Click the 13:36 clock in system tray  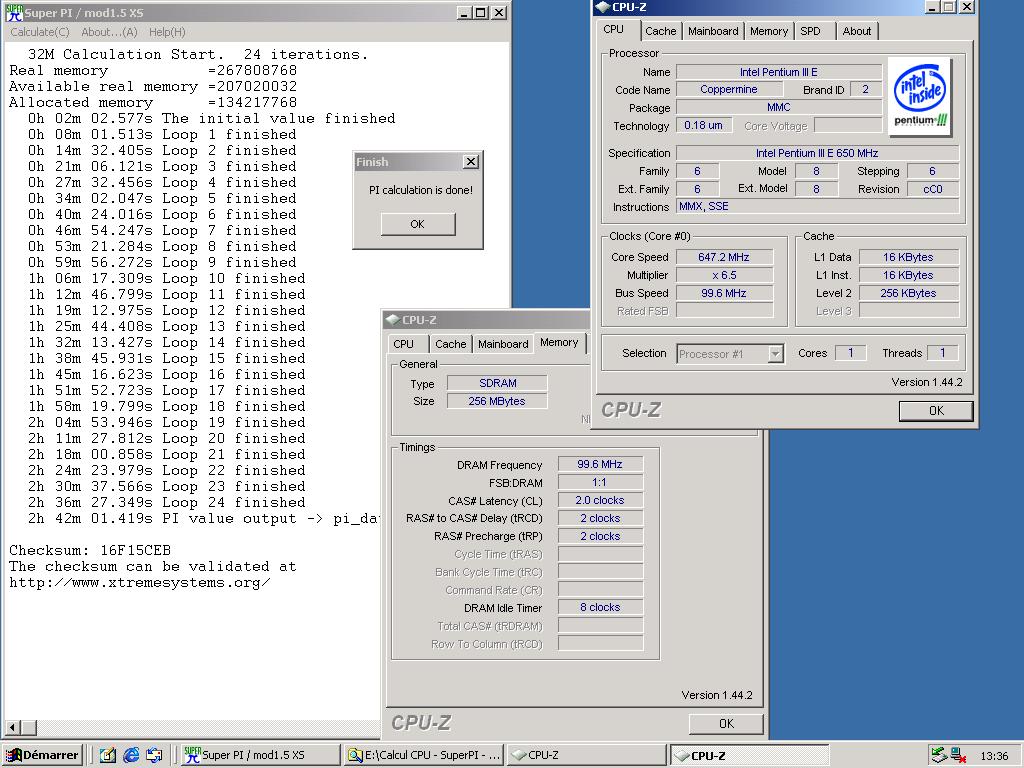click(994, 756)
